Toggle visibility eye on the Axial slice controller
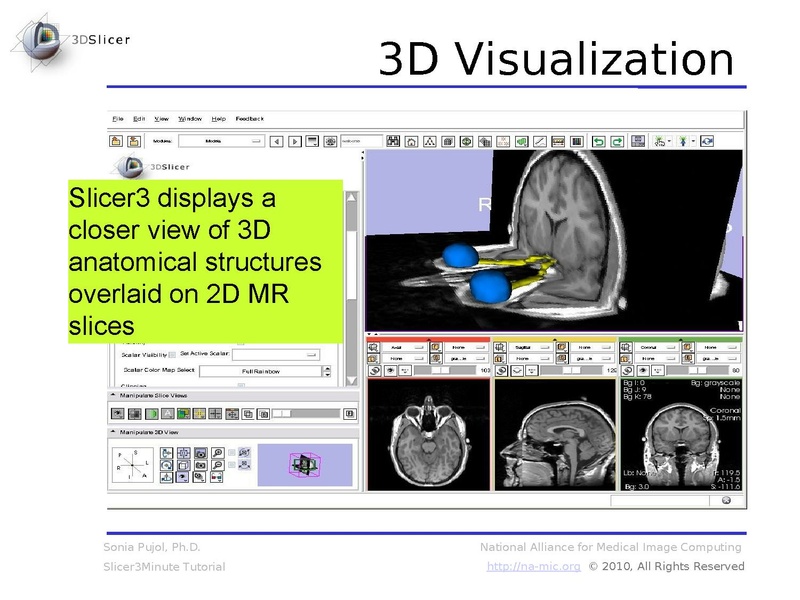Image resolution: width=800 pixels, height=600 pixels. pos(391,370)
